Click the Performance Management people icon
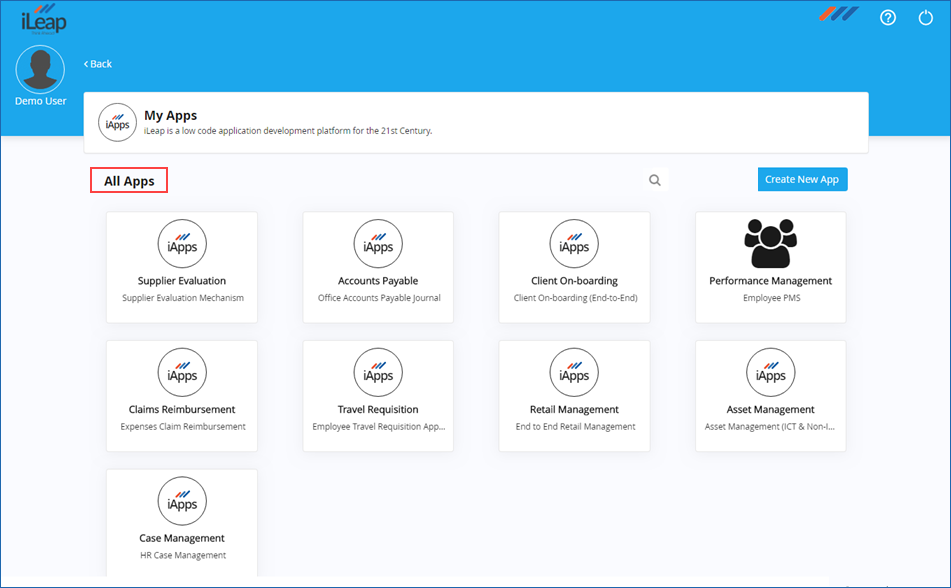Screen dimensions: 951x588 tap(770, 243)
